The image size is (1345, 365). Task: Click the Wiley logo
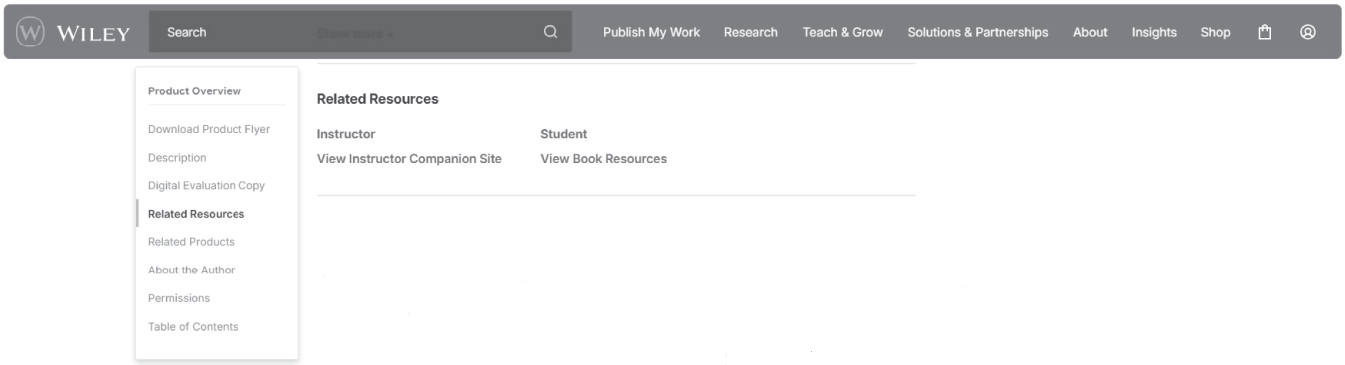click(x=73, y=32)
